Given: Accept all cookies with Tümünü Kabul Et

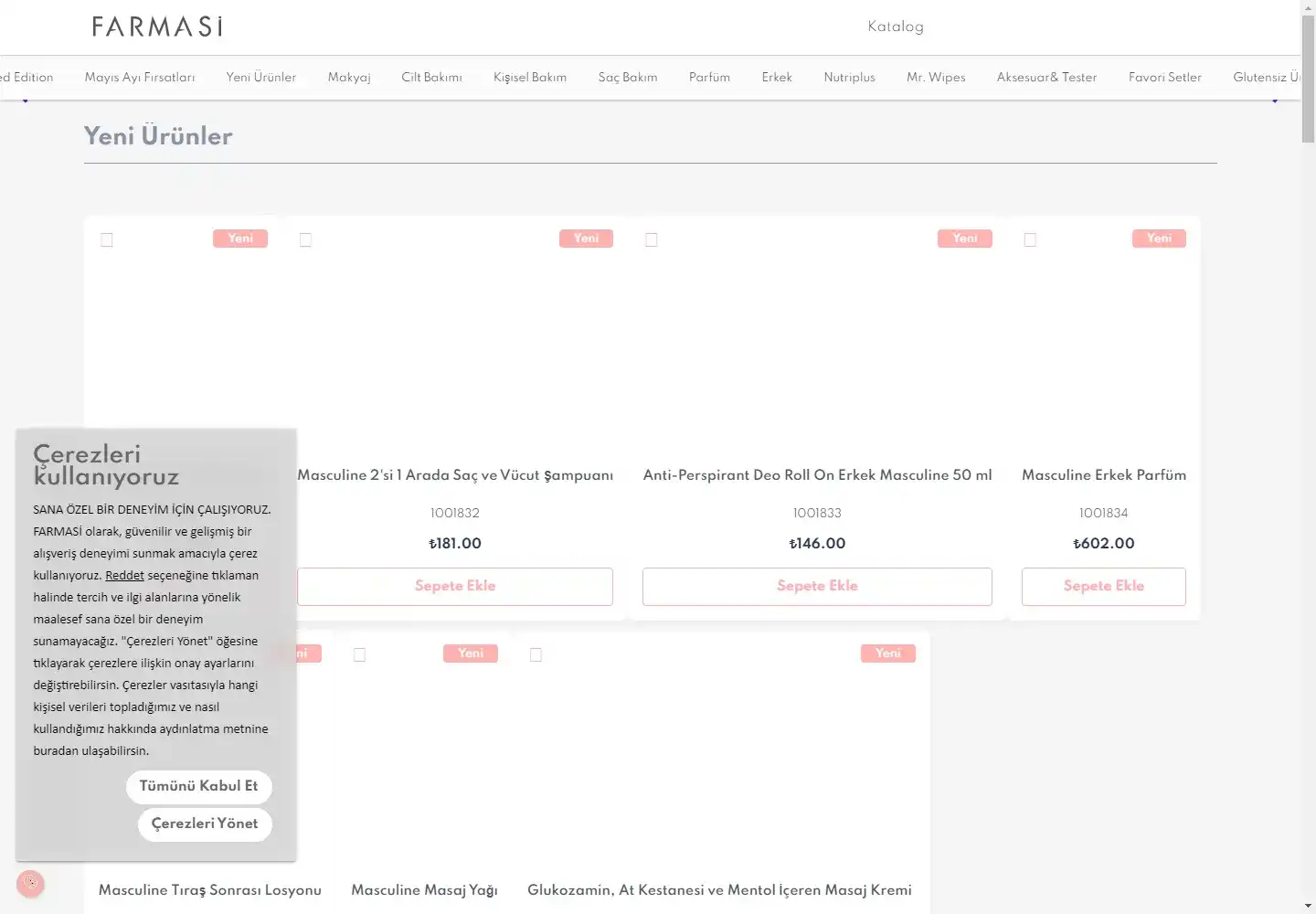Looking at the screenshot, I should [x=199, y=786].
